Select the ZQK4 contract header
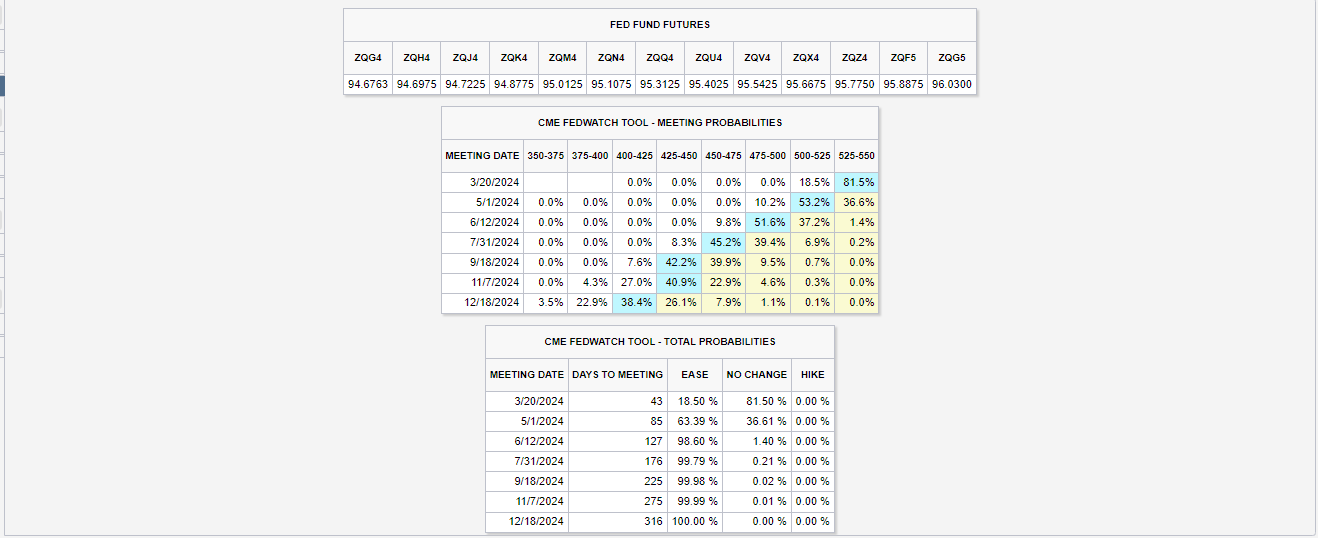1318x538 pixels. 514,58
